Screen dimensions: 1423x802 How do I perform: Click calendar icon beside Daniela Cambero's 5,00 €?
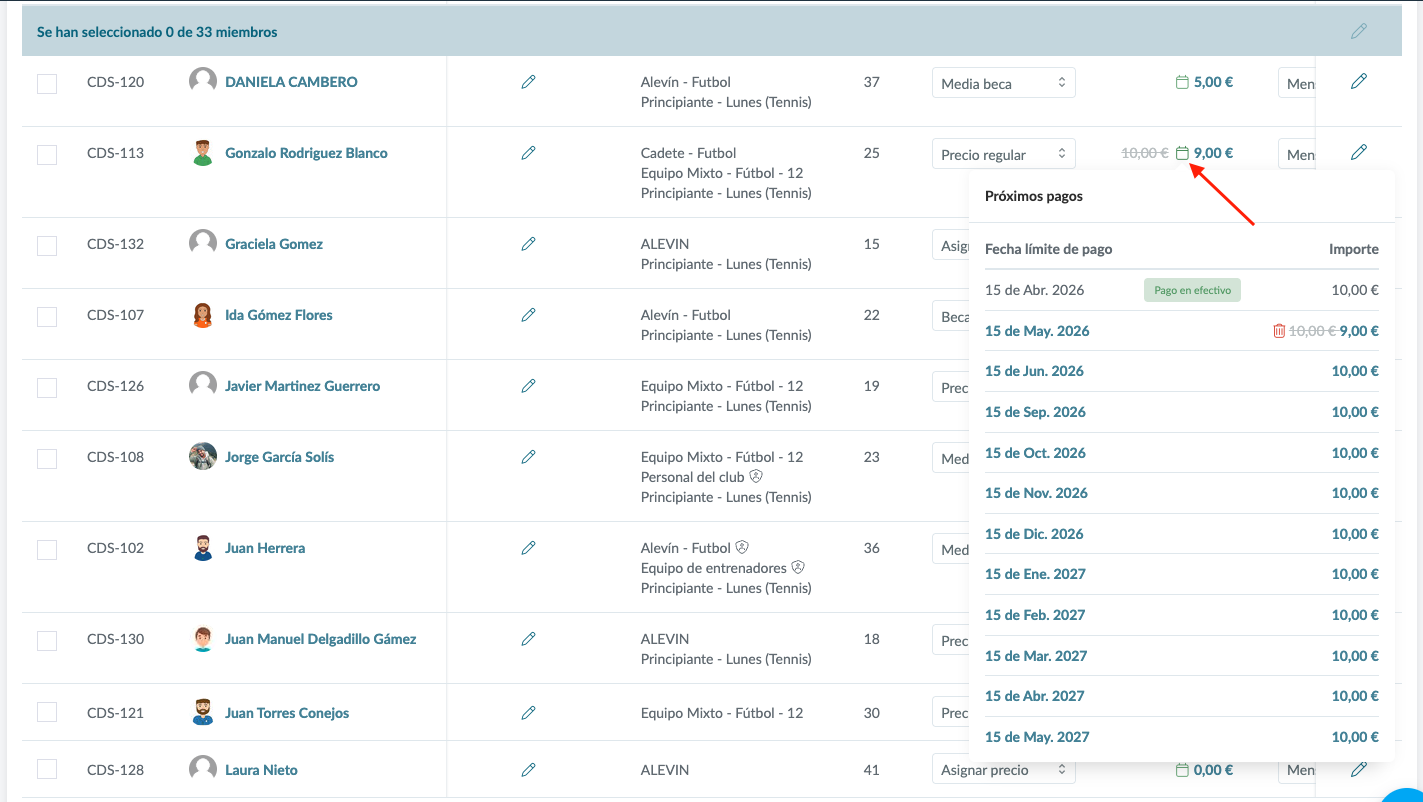click(1182, 83)
